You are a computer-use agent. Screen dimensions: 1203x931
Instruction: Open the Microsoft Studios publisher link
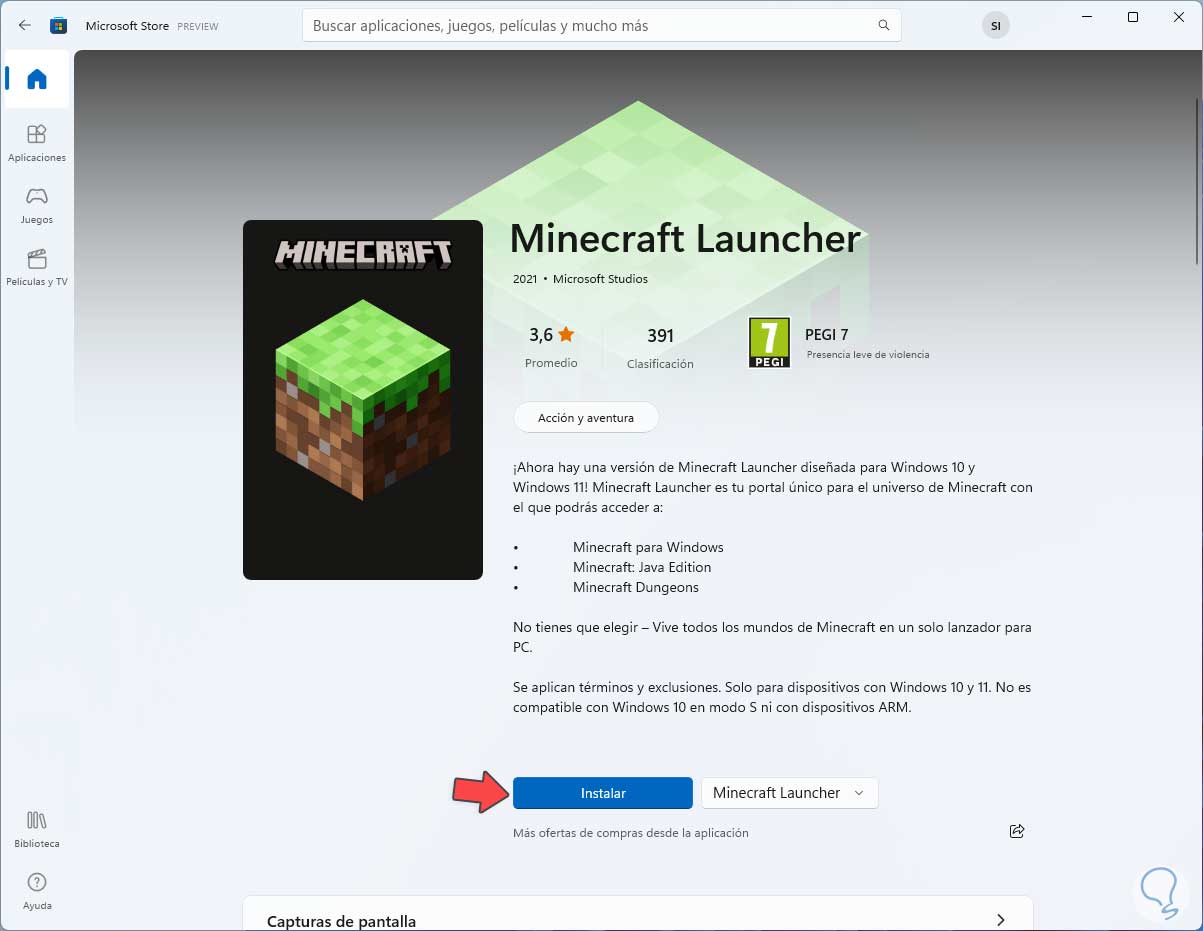click(x=600, y=279)
